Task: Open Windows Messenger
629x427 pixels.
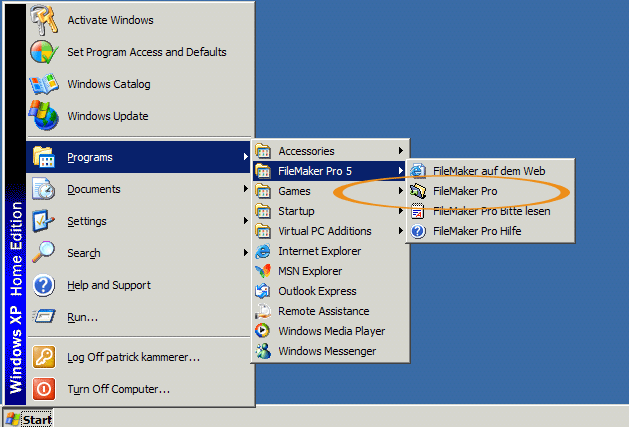Action: pyautogui.click(x=331, y=351)
